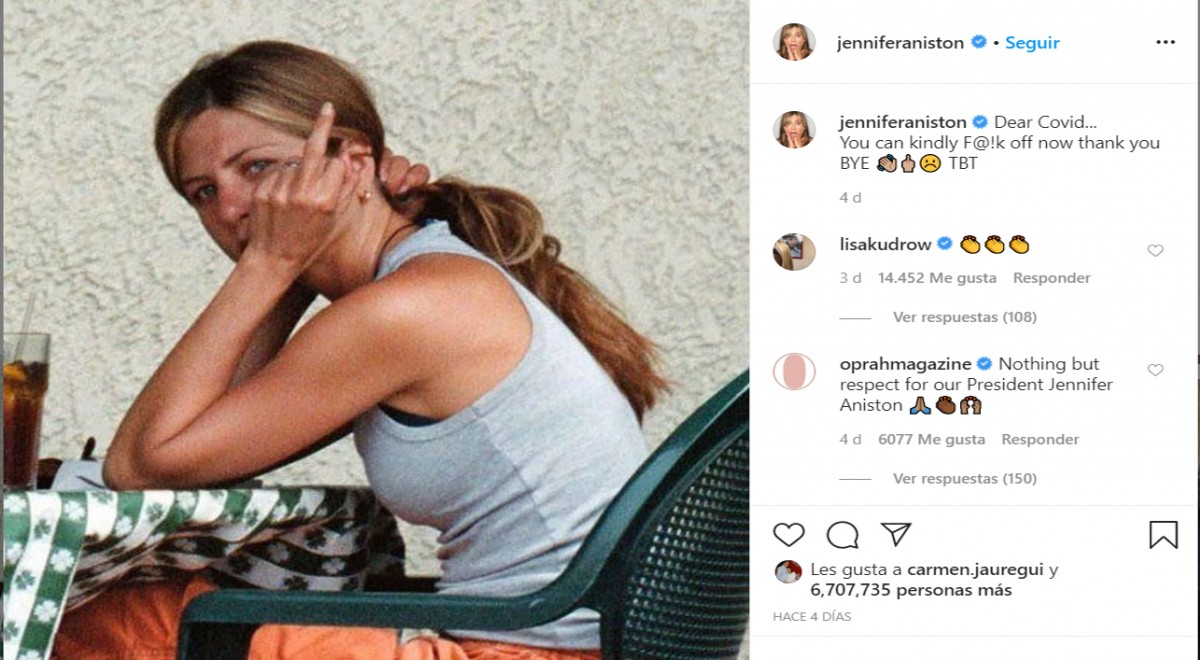This screenshot has width=1200, height=660.
Task: Like lisakudrow's comment with the heart
Action: 1155,251
